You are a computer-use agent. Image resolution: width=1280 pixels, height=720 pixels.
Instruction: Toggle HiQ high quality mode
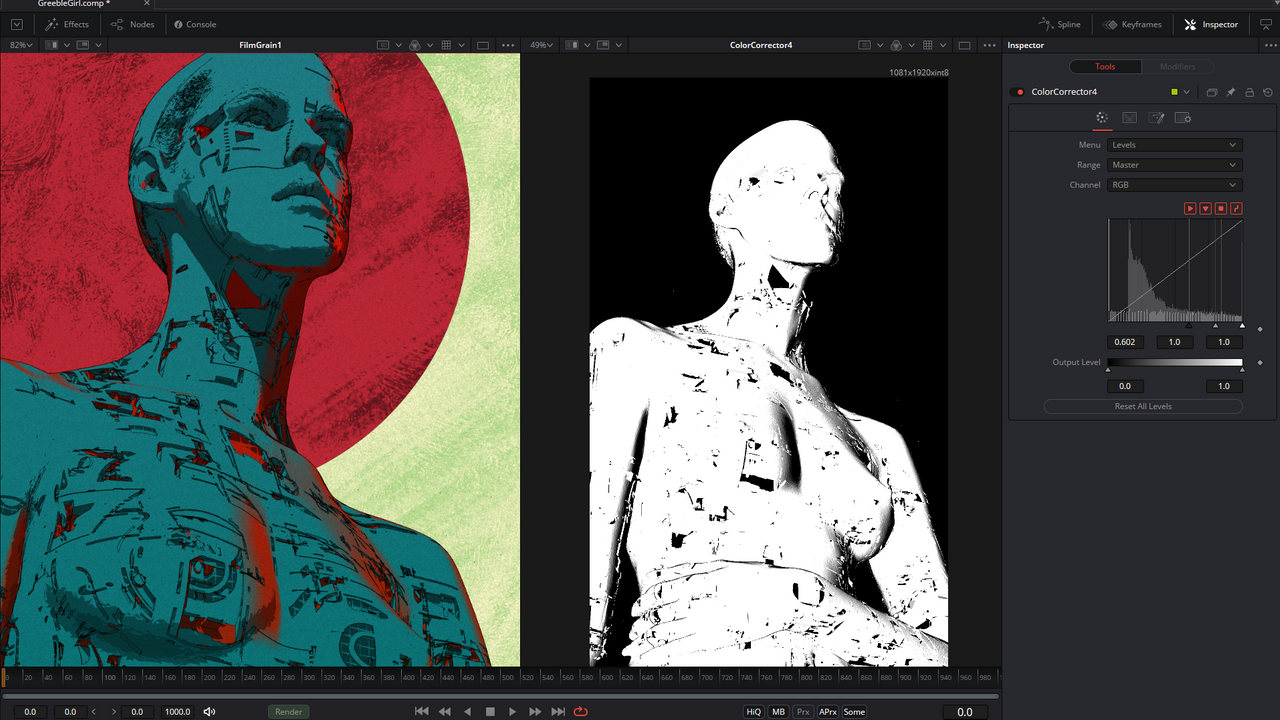754,712
